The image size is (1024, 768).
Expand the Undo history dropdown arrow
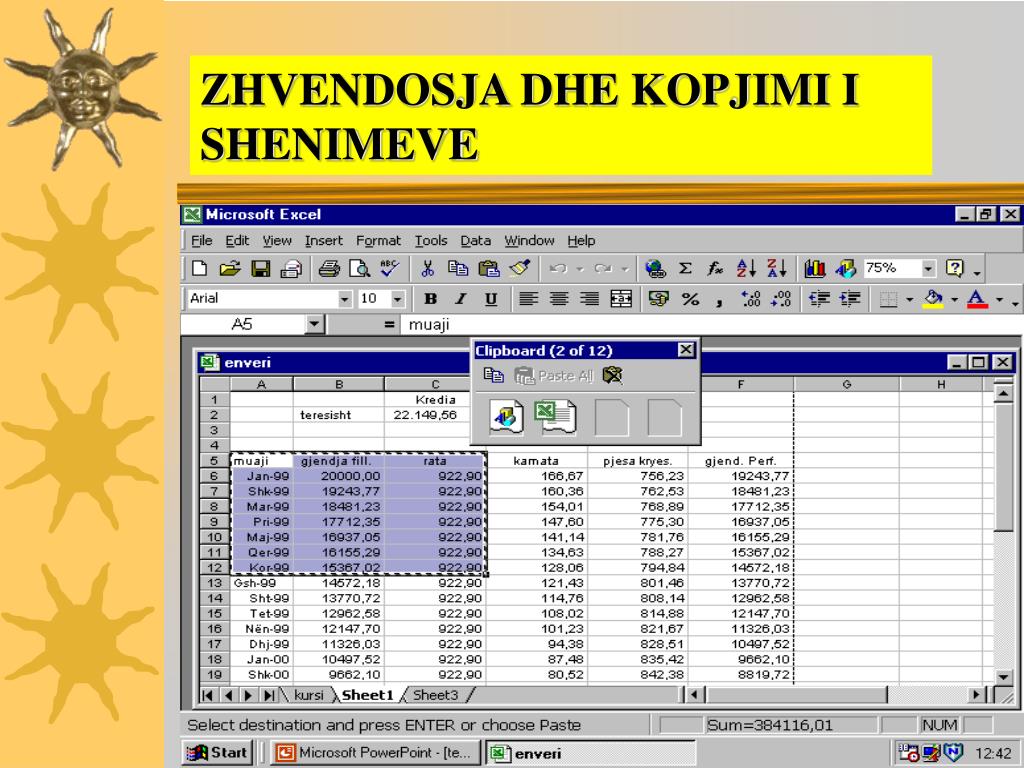tap(579, 268)
